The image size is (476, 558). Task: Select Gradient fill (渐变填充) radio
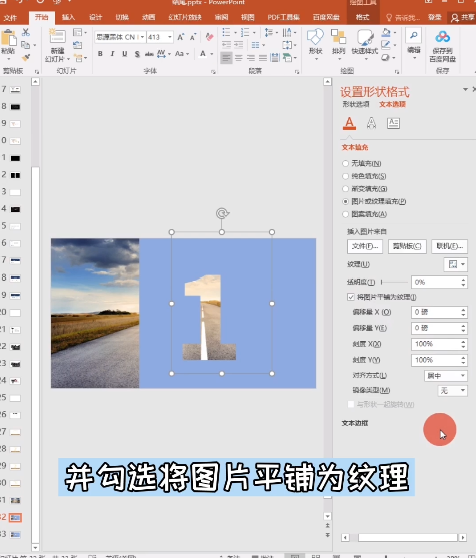tap(345, 189)
